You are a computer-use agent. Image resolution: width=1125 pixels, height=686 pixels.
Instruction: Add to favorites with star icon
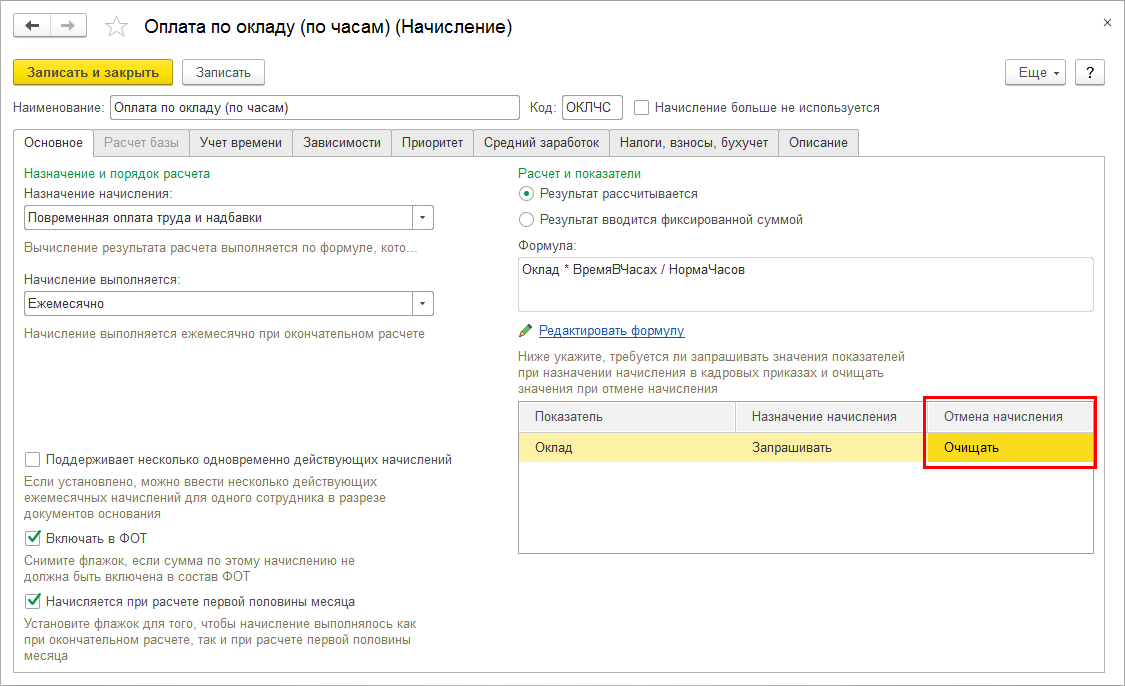coord(117,27)
